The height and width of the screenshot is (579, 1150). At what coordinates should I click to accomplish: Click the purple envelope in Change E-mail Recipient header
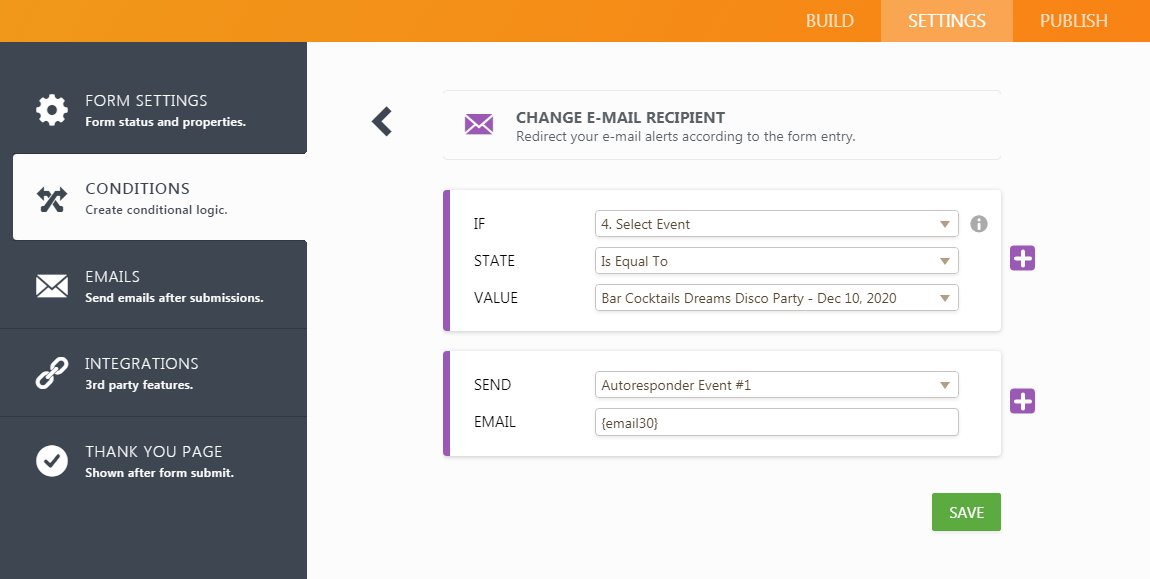click(x=478, y=125)
